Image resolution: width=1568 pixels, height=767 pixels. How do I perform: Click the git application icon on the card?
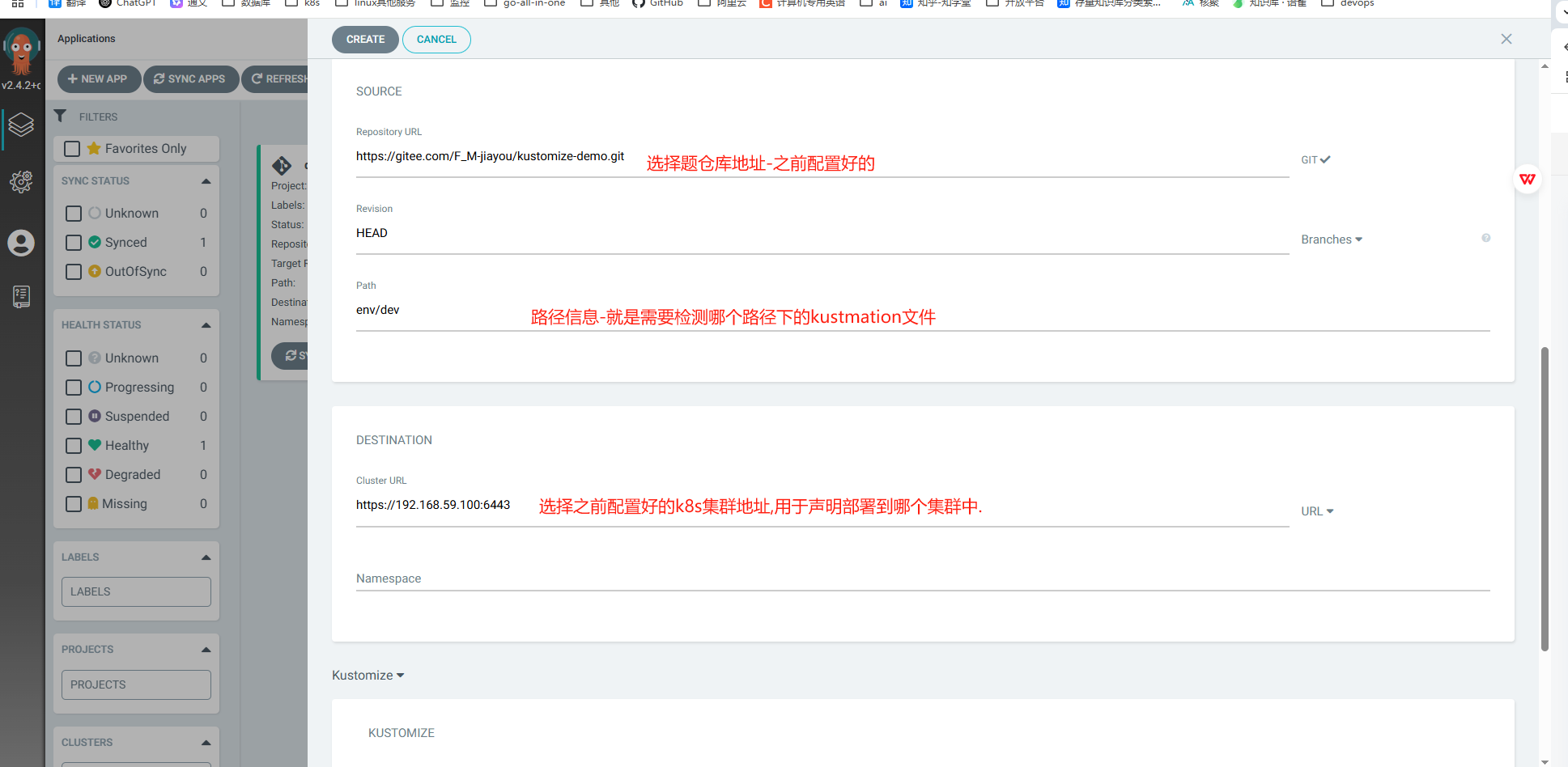click(x=282, y=165)
